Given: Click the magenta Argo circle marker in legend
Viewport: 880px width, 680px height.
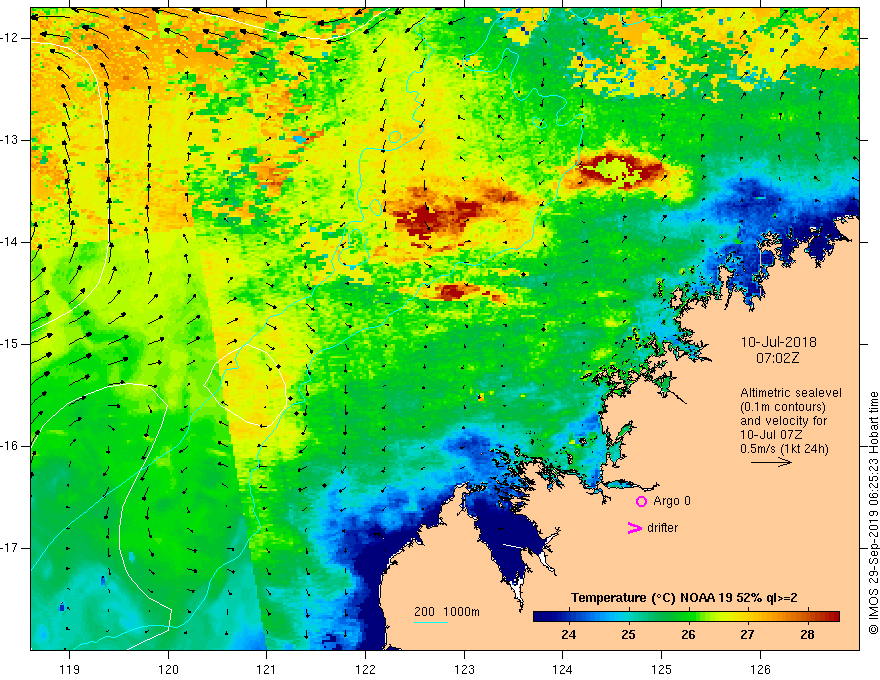Looking at the screenshot, I should point(641,501).
